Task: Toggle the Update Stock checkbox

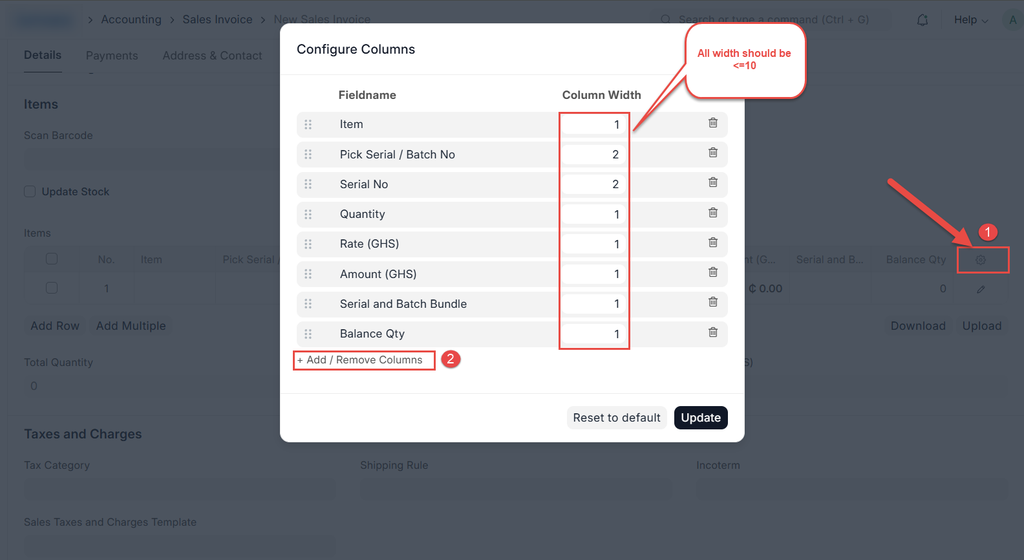Action: tap(30, 192)
